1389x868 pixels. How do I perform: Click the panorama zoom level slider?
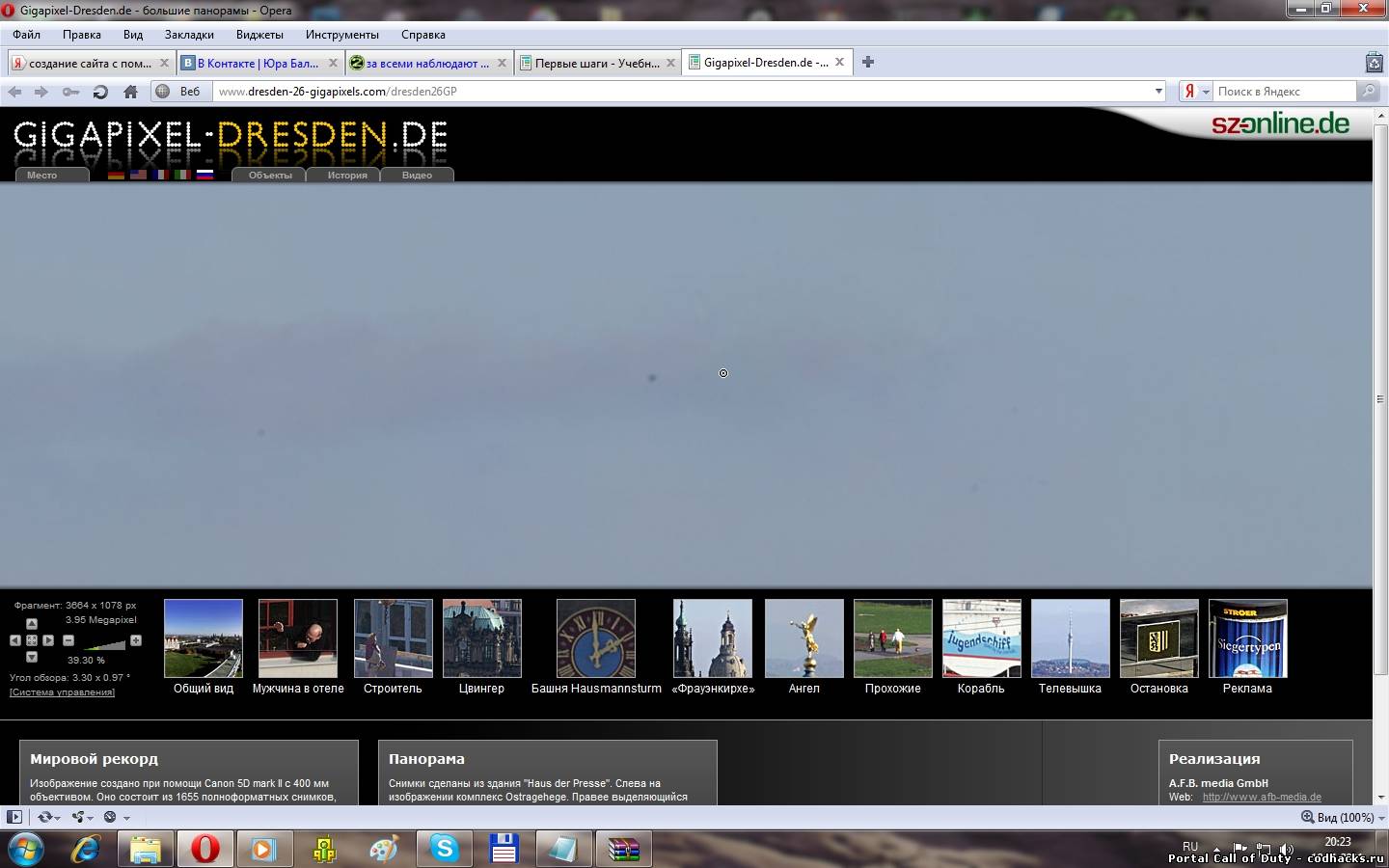106,643
